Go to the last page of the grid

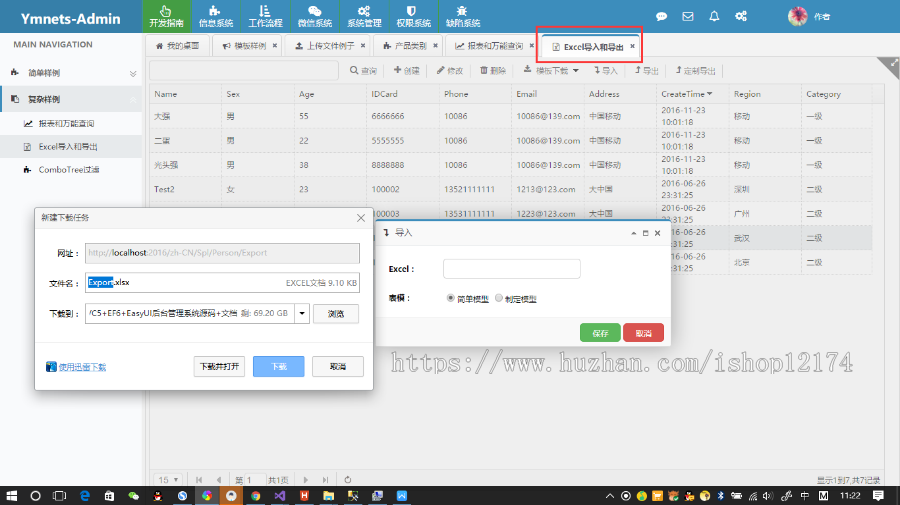(x=325, y=480)
